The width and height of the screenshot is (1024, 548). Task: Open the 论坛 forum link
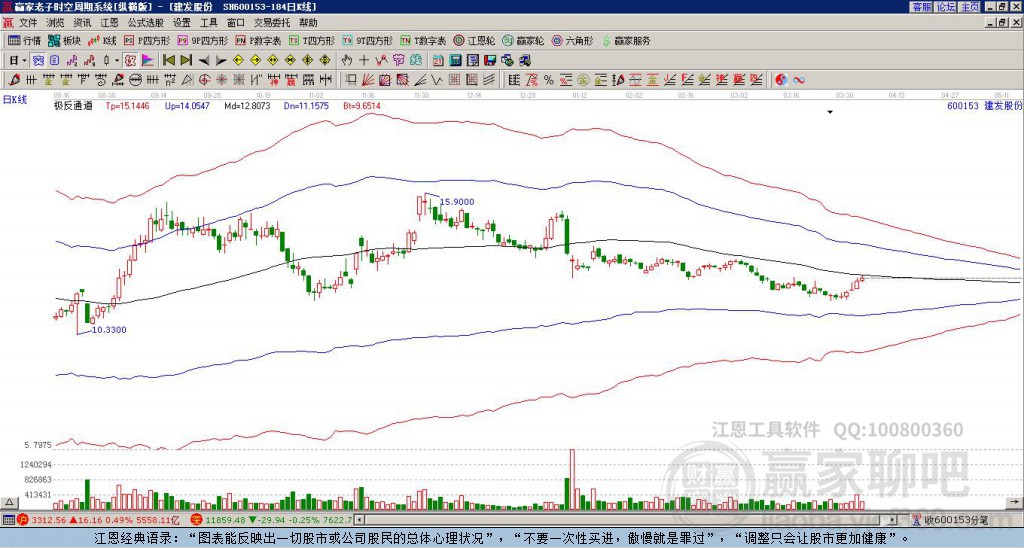(946, 6)
